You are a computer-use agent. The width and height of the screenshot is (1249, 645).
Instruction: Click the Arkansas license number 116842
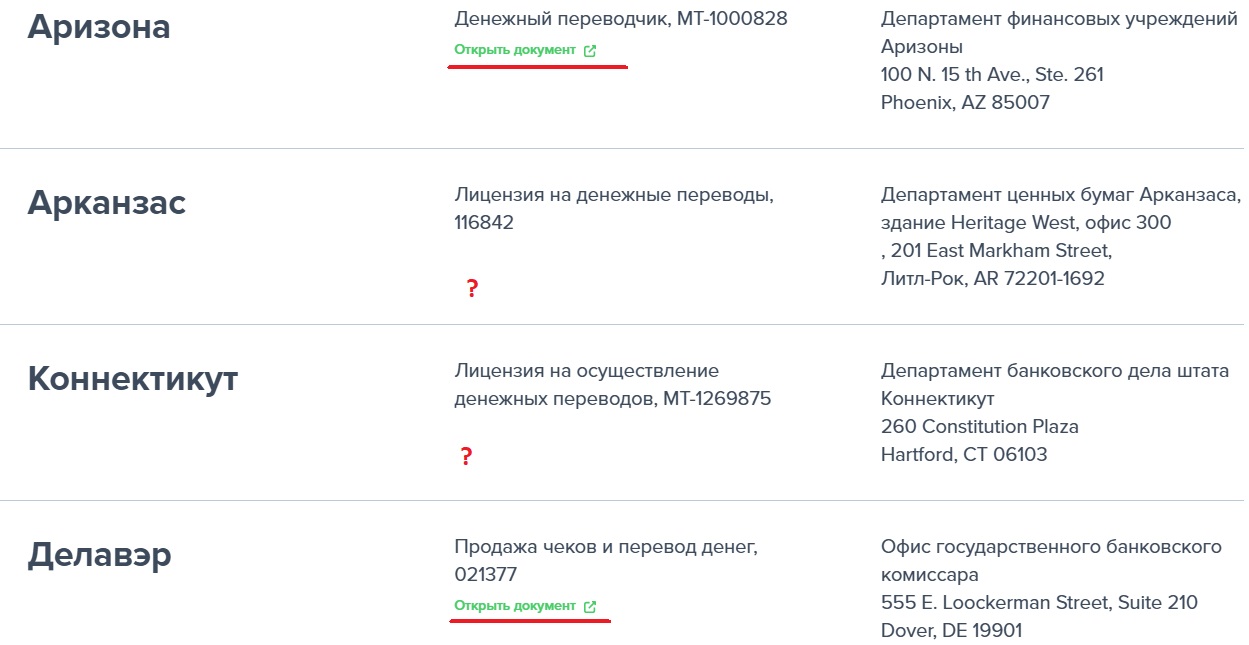pyautogui.click(x=484, y=222)
